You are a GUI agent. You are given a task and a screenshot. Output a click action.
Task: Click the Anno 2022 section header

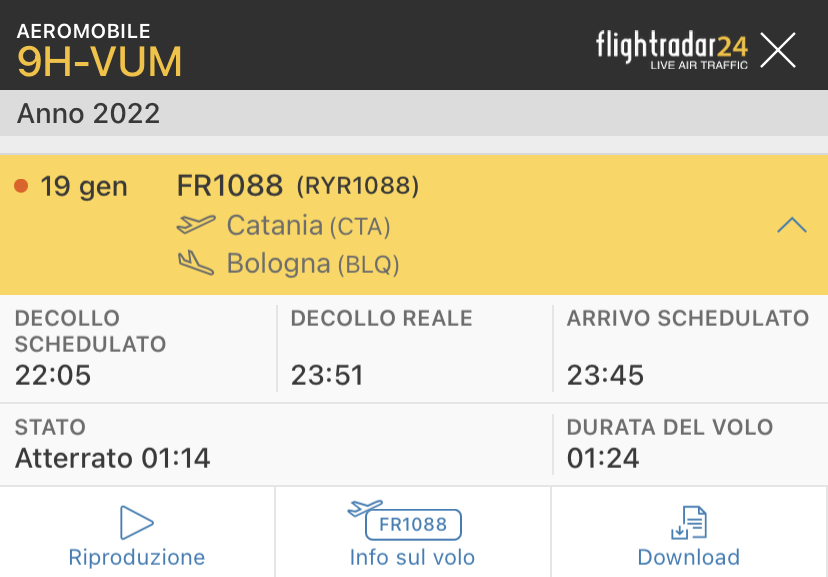[89, 113]
